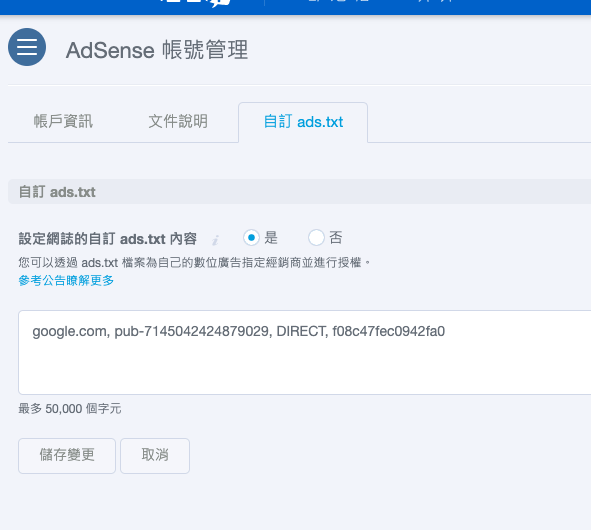Image resolution: width=591 pixels, height=530 pixels.
Task: Click the 自訂 ads.txt section header
Action: (x=300, y=191)
